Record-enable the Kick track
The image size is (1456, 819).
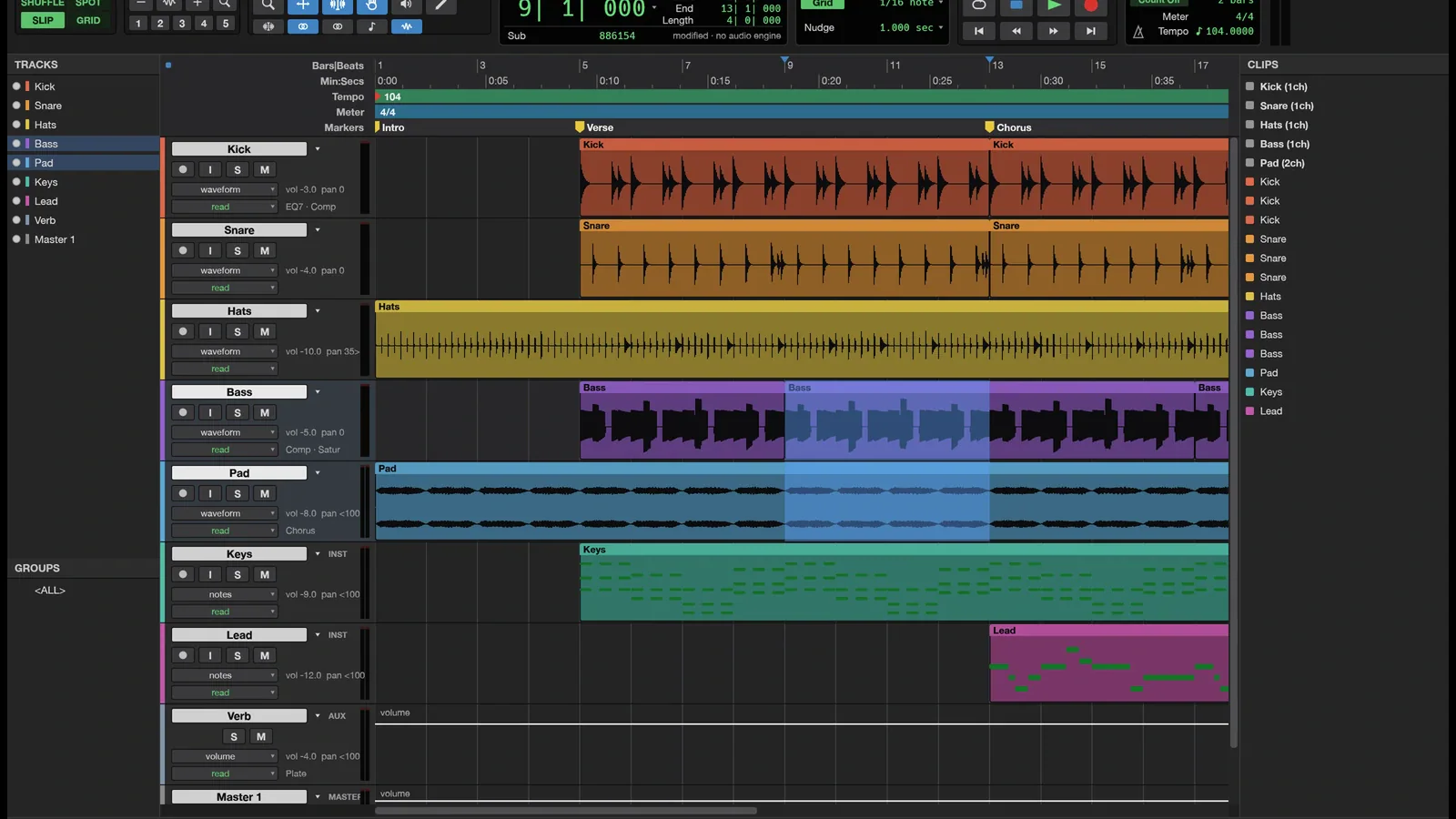[x=183, y=169]
